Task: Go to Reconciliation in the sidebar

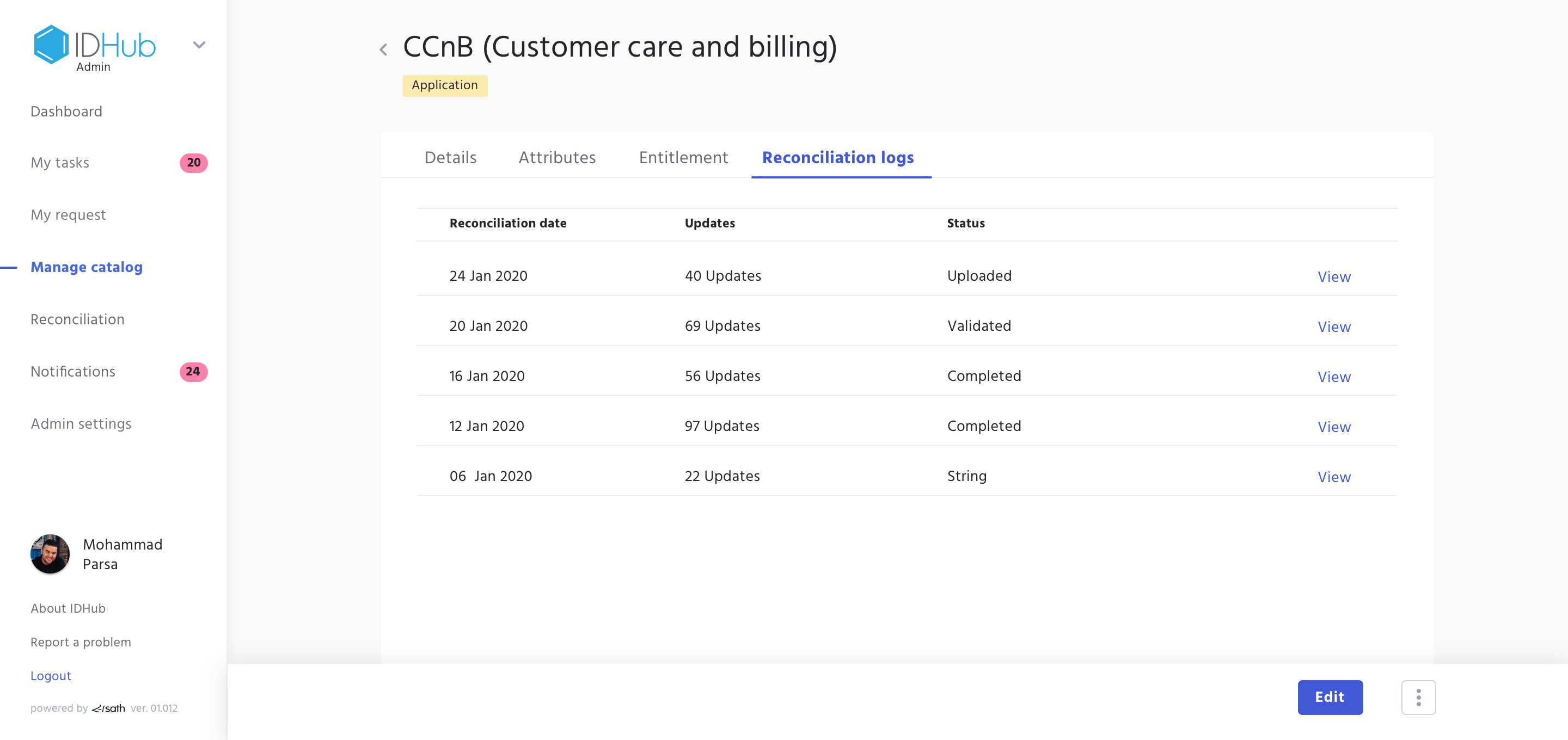Action: [77, 319]
